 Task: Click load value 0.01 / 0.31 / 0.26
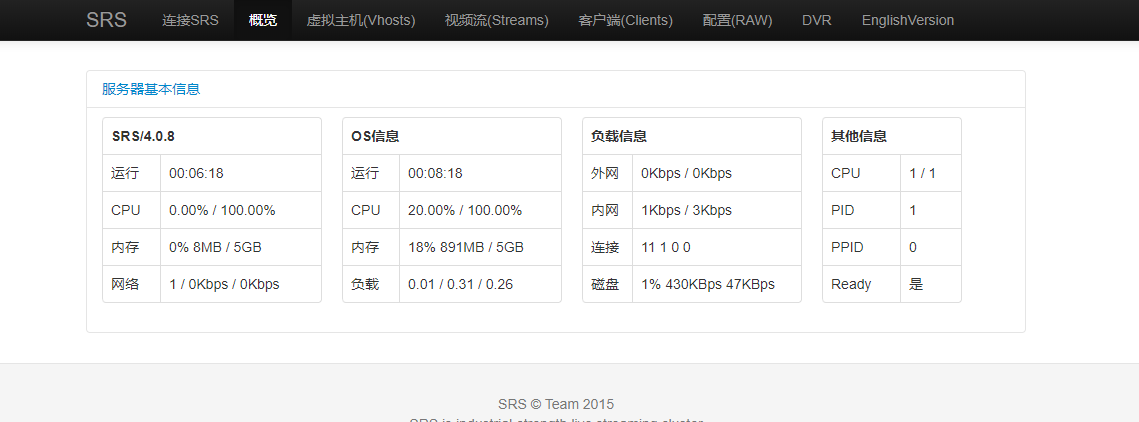coord(461,285)
